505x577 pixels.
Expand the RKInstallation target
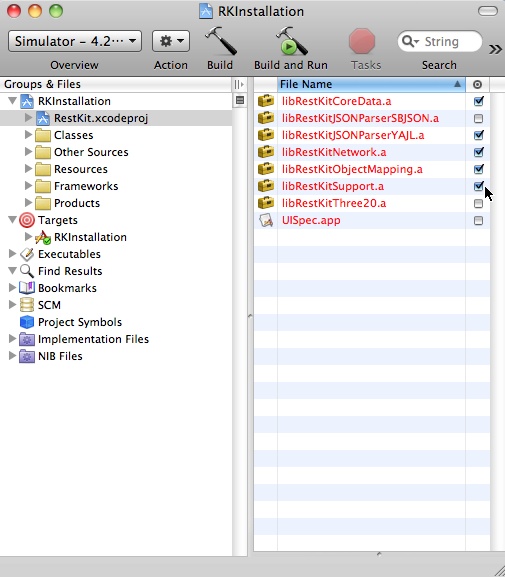coord(28,237)
